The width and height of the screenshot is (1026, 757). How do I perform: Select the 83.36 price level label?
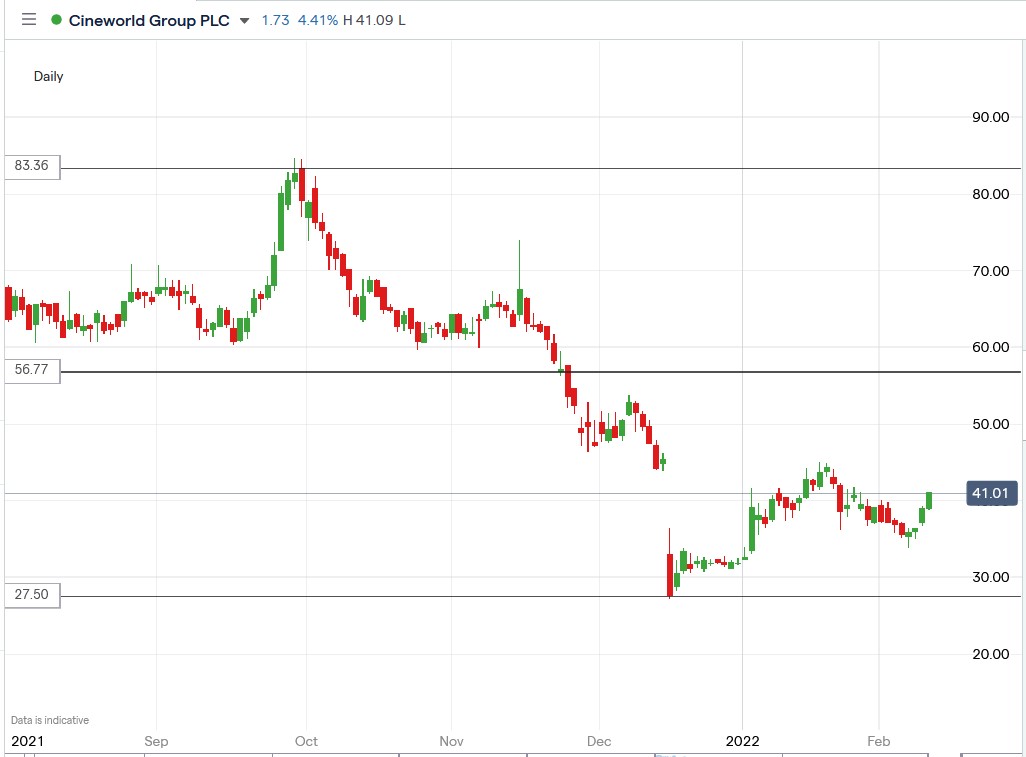(29, 167)
